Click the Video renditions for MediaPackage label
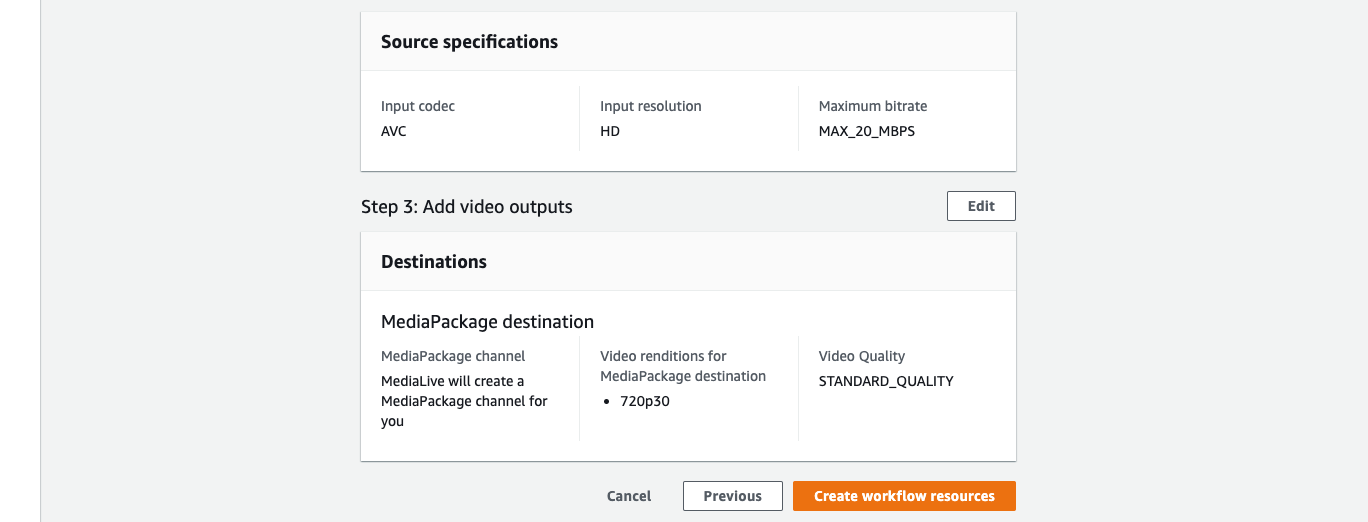This screenshot has width=1368, height=522. (x=683, y=366)
